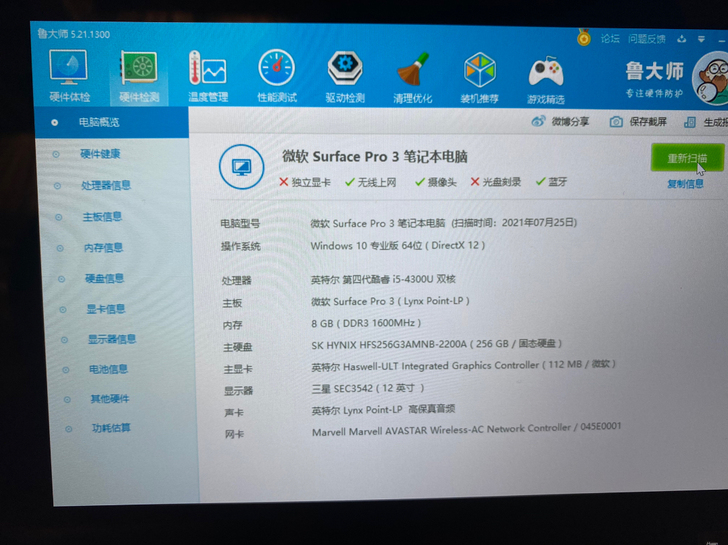Click the gold medal icon in title bar

[x=584, y=38]
